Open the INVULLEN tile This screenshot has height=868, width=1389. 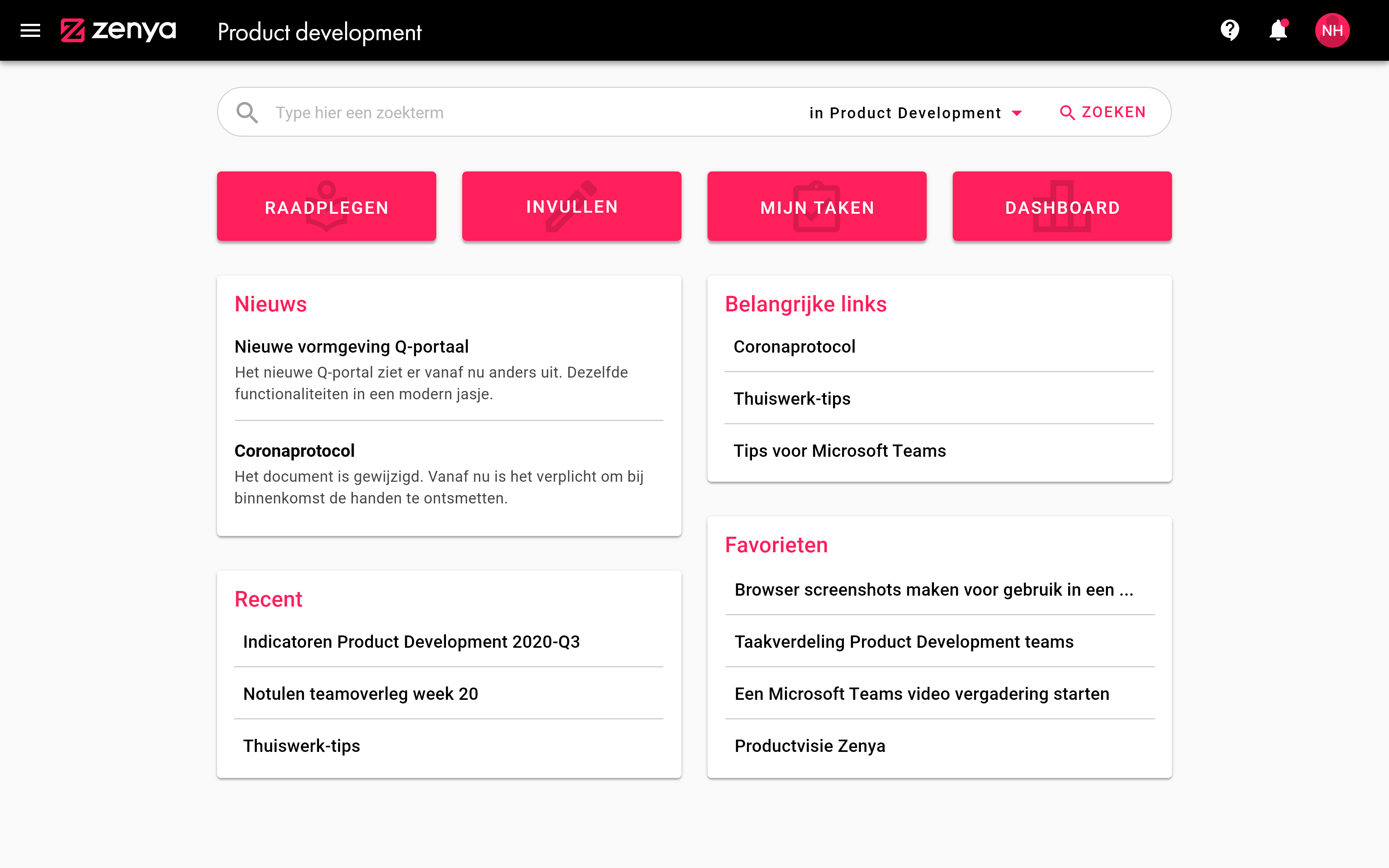click(572, 206)
